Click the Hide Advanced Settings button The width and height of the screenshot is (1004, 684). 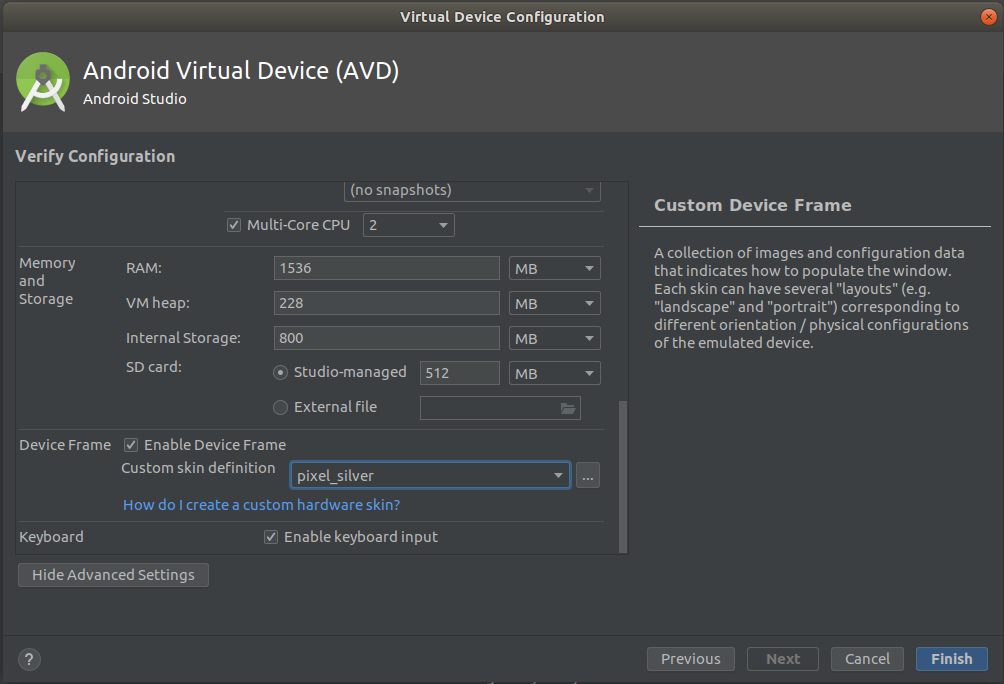point(113,575)
